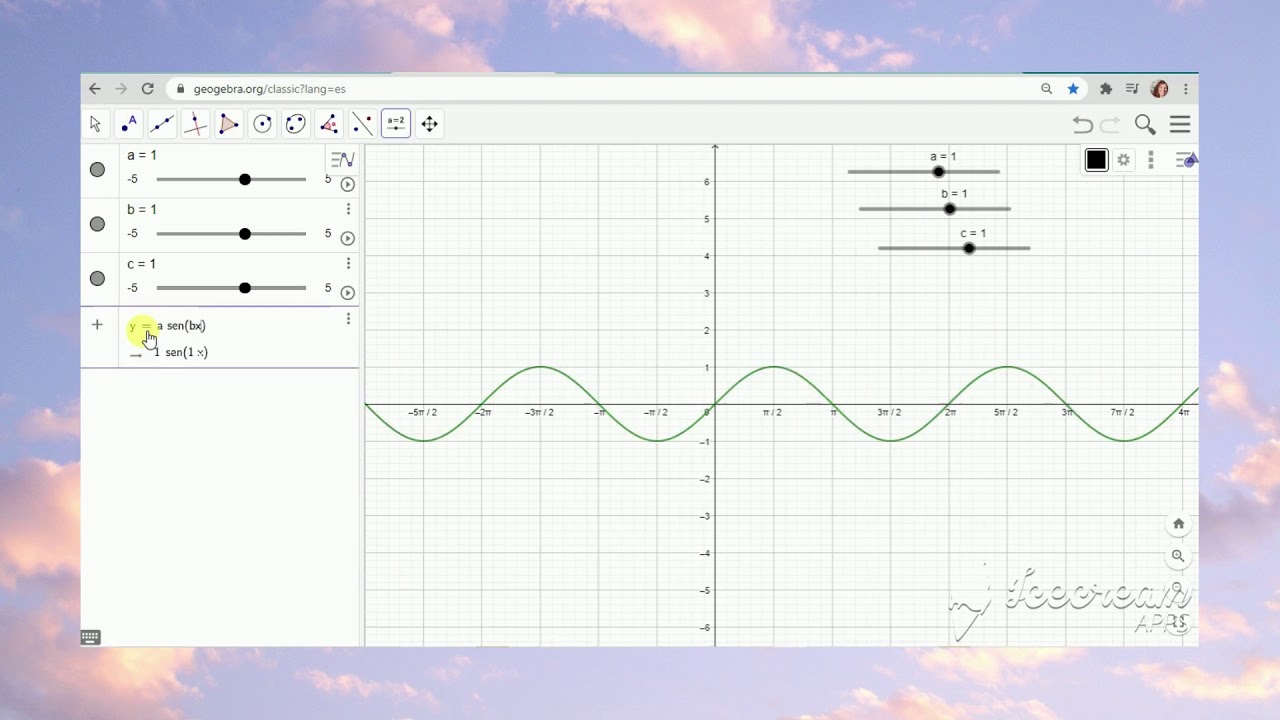This screenshot has height=720, width=1280.
Task: Open graphics style bar three-dot menu
Action: [x=1151, y=160]
